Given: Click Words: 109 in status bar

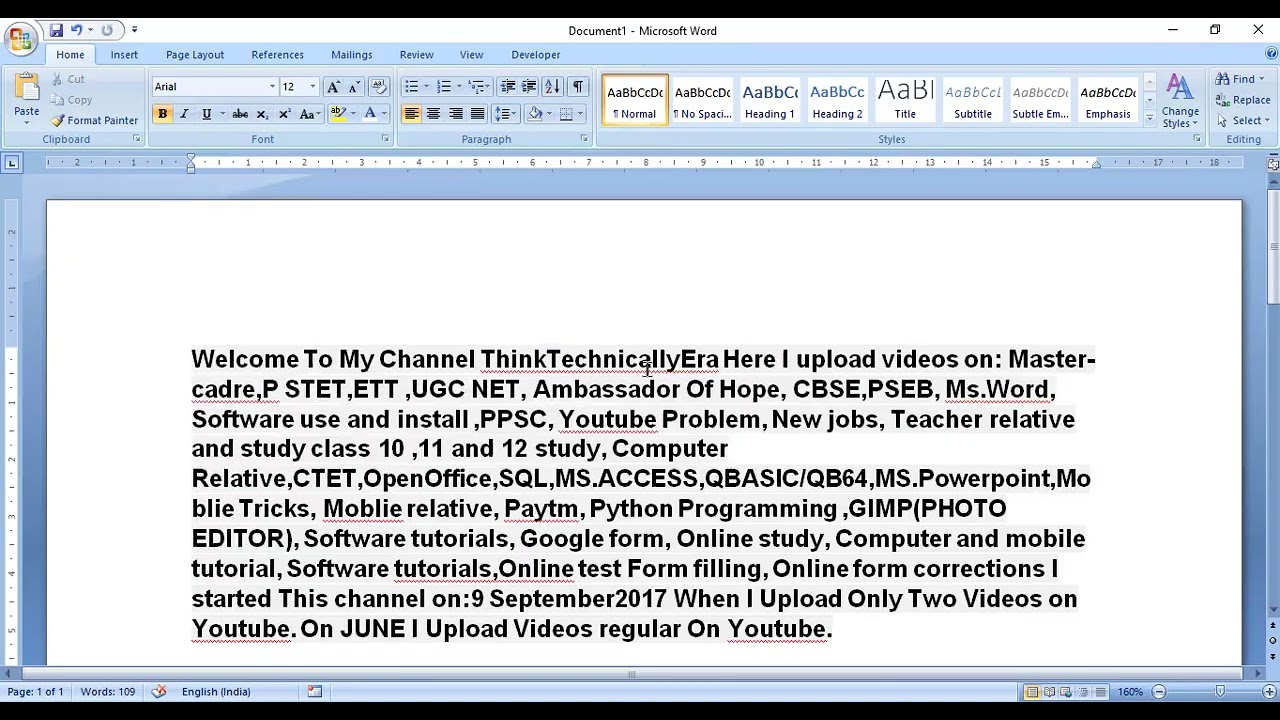Looking at the screenshot, I should point(107,692).
